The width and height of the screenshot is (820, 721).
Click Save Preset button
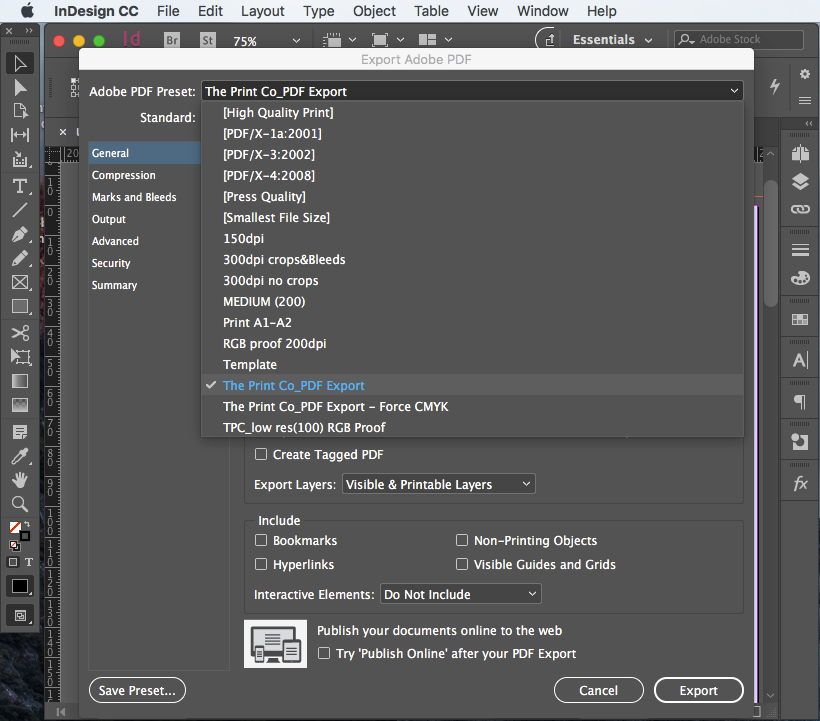tap(137, 690)
